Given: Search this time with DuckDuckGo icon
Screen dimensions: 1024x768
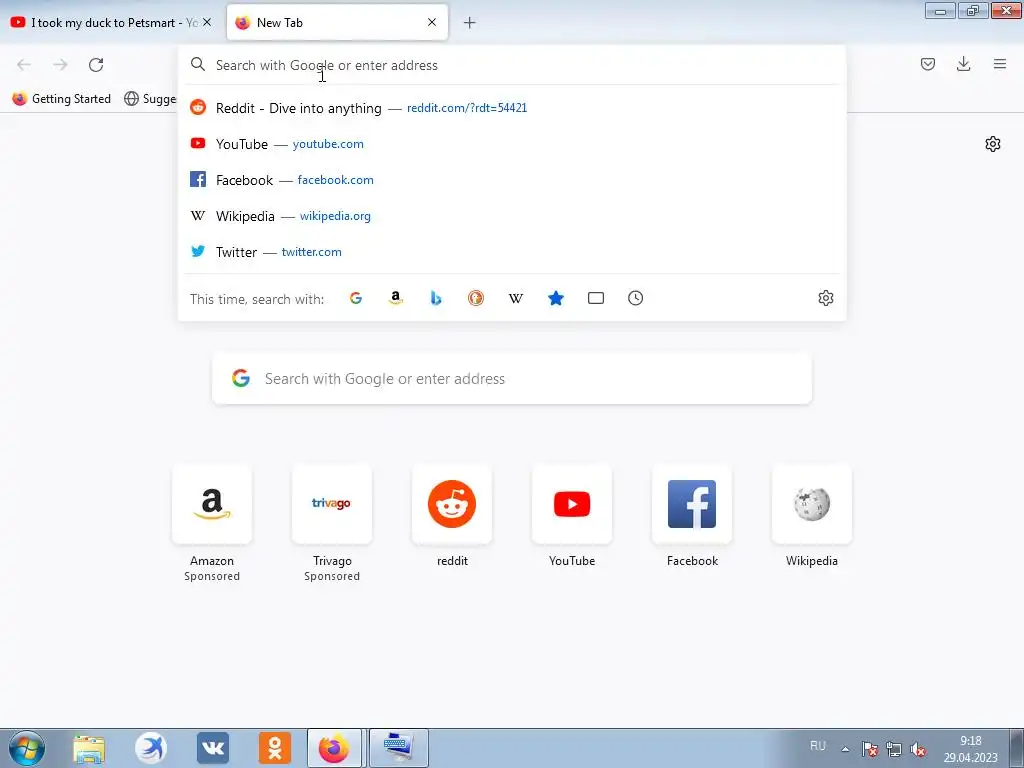Looking at the screenshot, I should click(x=475, y=298).
